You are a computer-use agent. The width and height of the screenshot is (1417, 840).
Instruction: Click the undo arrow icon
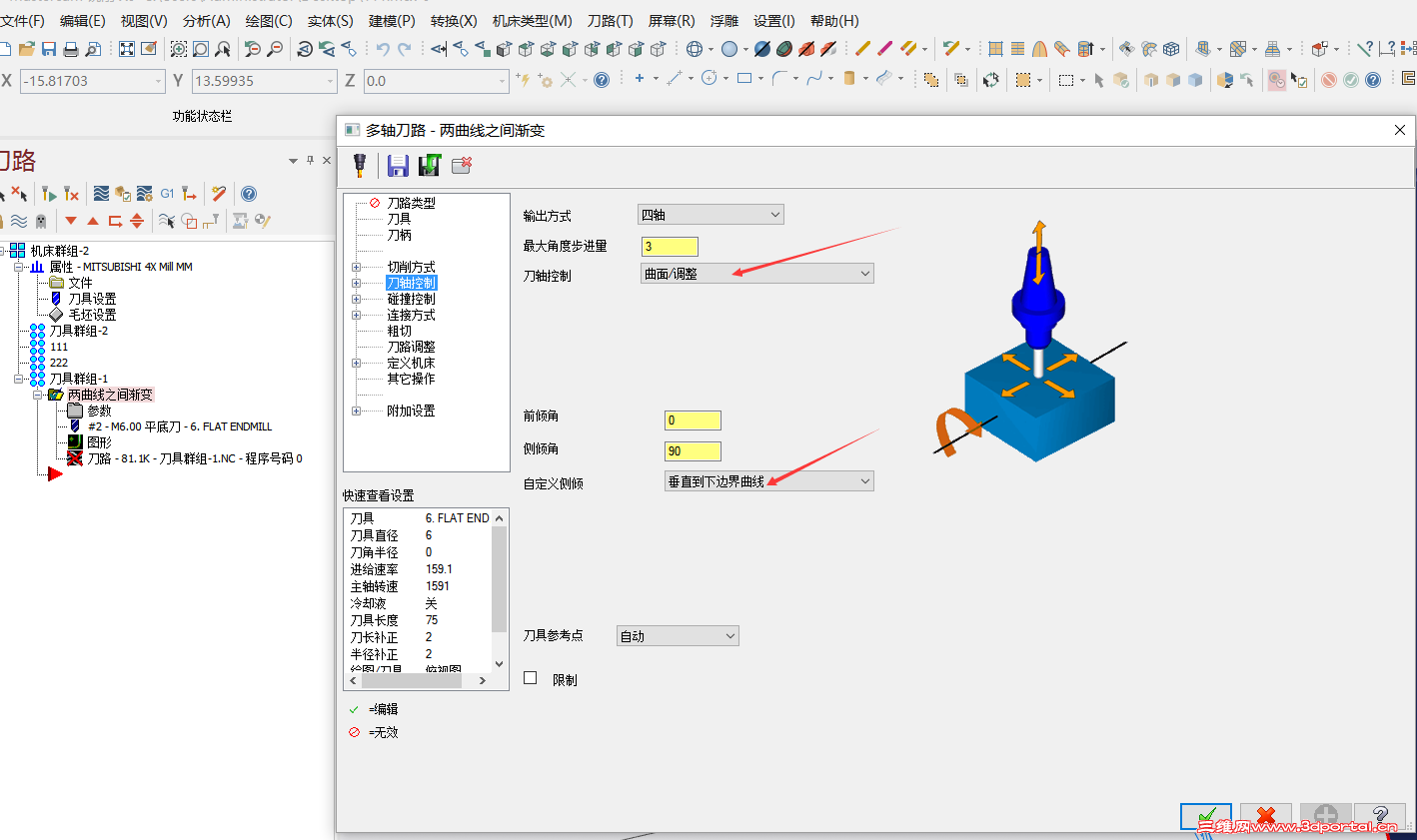[383, 49]
